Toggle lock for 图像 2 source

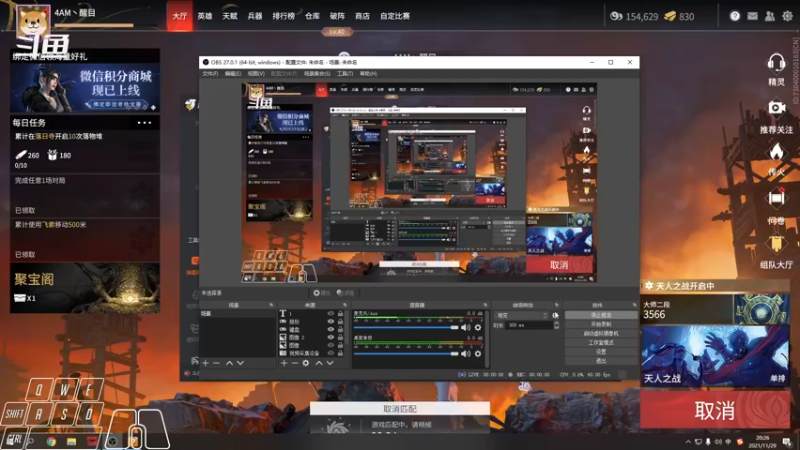coord(340,337)
